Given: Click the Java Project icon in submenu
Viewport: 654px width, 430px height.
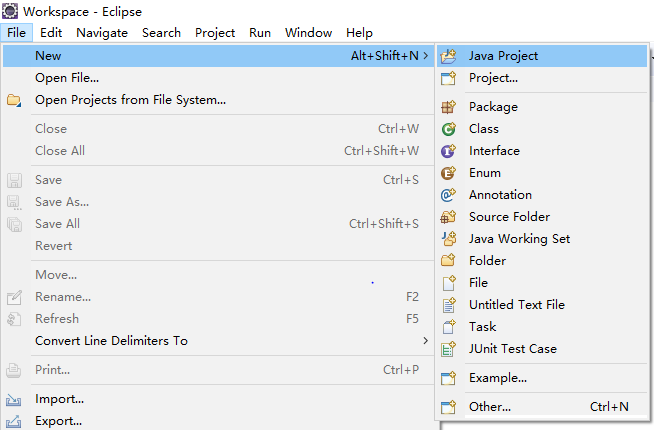Looking at the screenshot, I should (x=448, y=56).
